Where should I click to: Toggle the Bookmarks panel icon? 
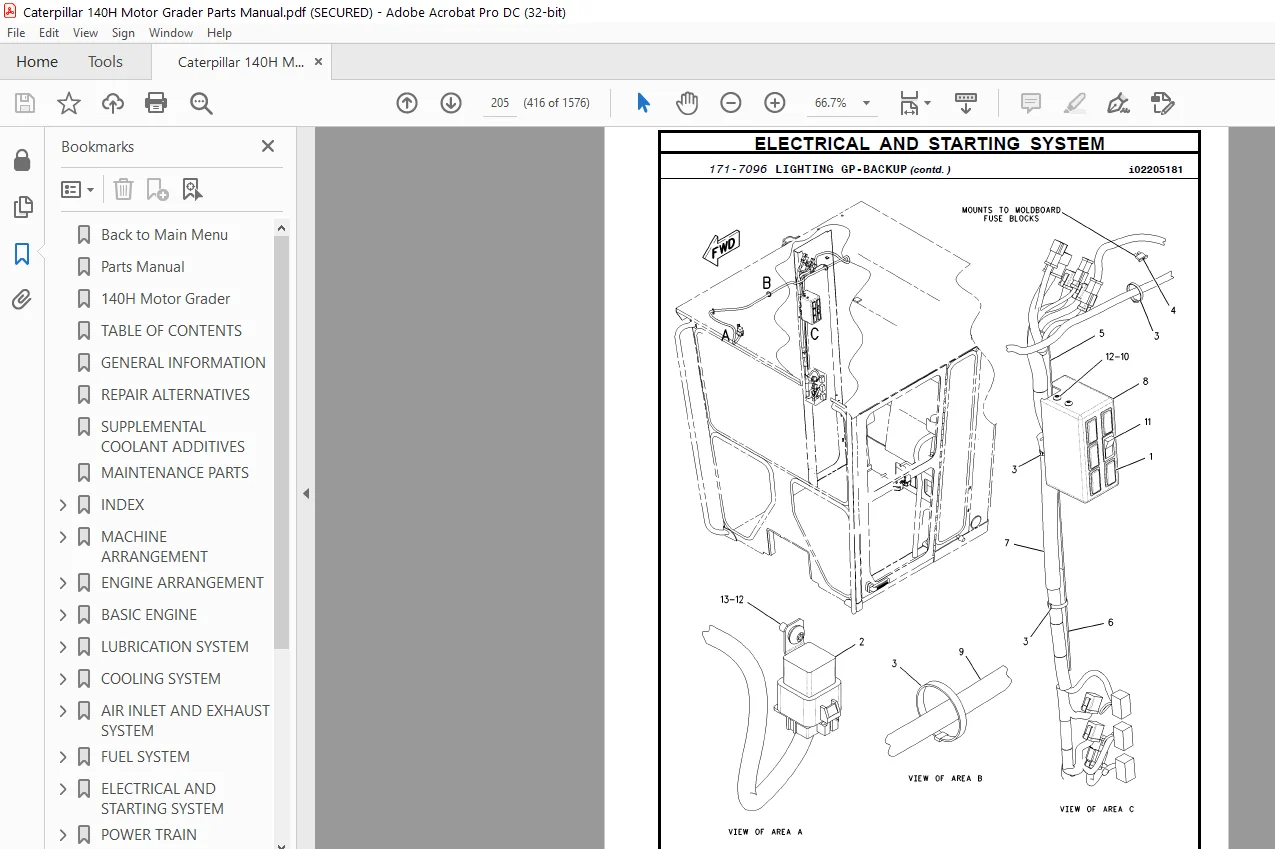point(22,254)
